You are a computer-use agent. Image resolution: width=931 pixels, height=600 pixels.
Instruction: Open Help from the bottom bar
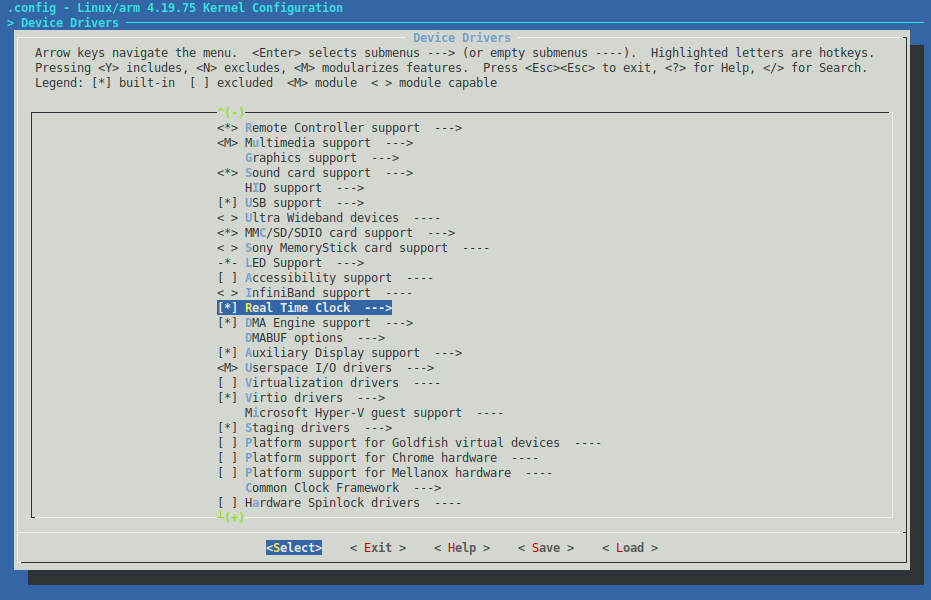point(462,548)
